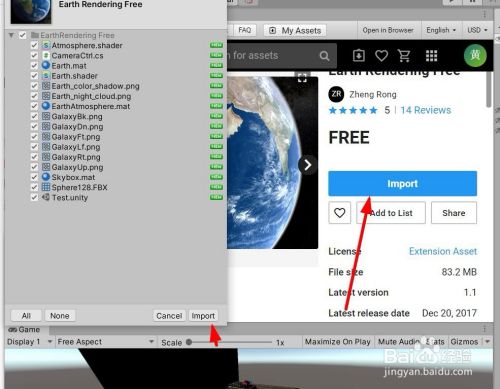Open the FAQ tab in Asset Store
The width and height of the screenshot is (500, 389).
pyautogui.click(x=245, y=30)
